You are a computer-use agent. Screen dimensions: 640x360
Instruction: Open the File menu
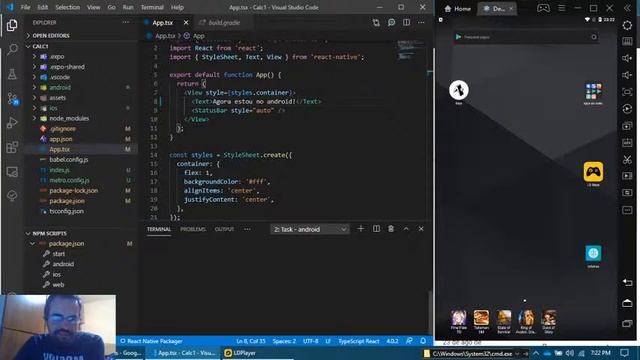(25, 7)
